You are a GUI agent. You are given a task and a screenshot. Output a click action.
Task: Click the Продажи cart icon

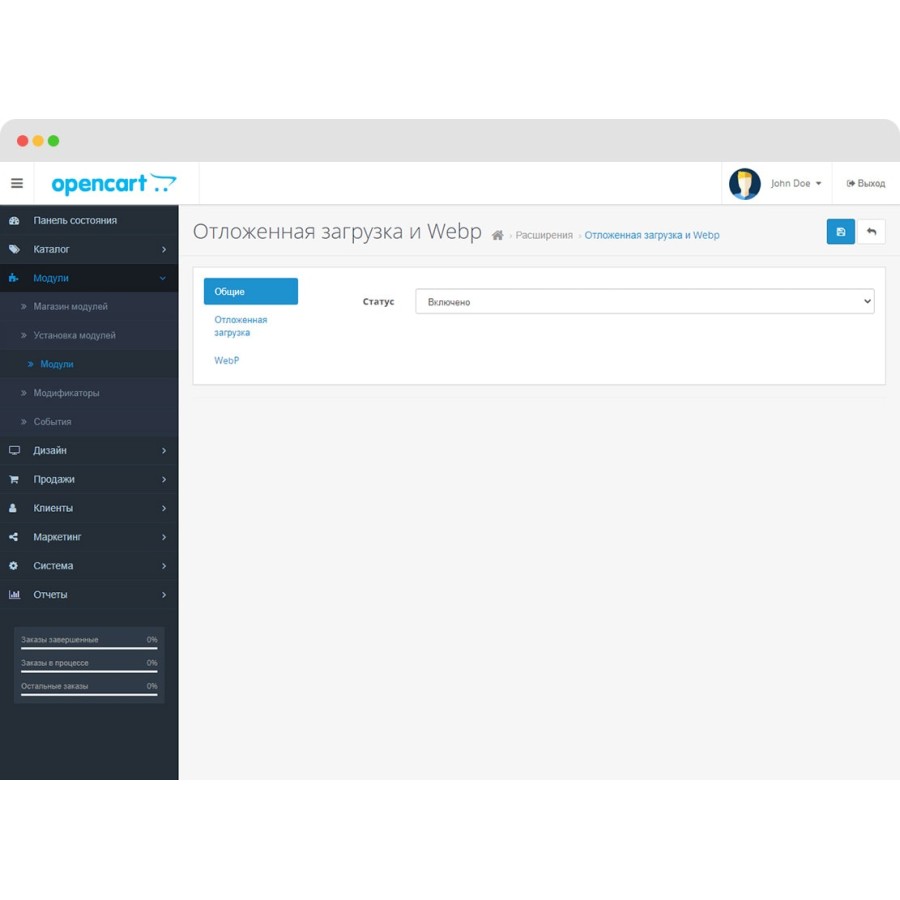(14, 479)
